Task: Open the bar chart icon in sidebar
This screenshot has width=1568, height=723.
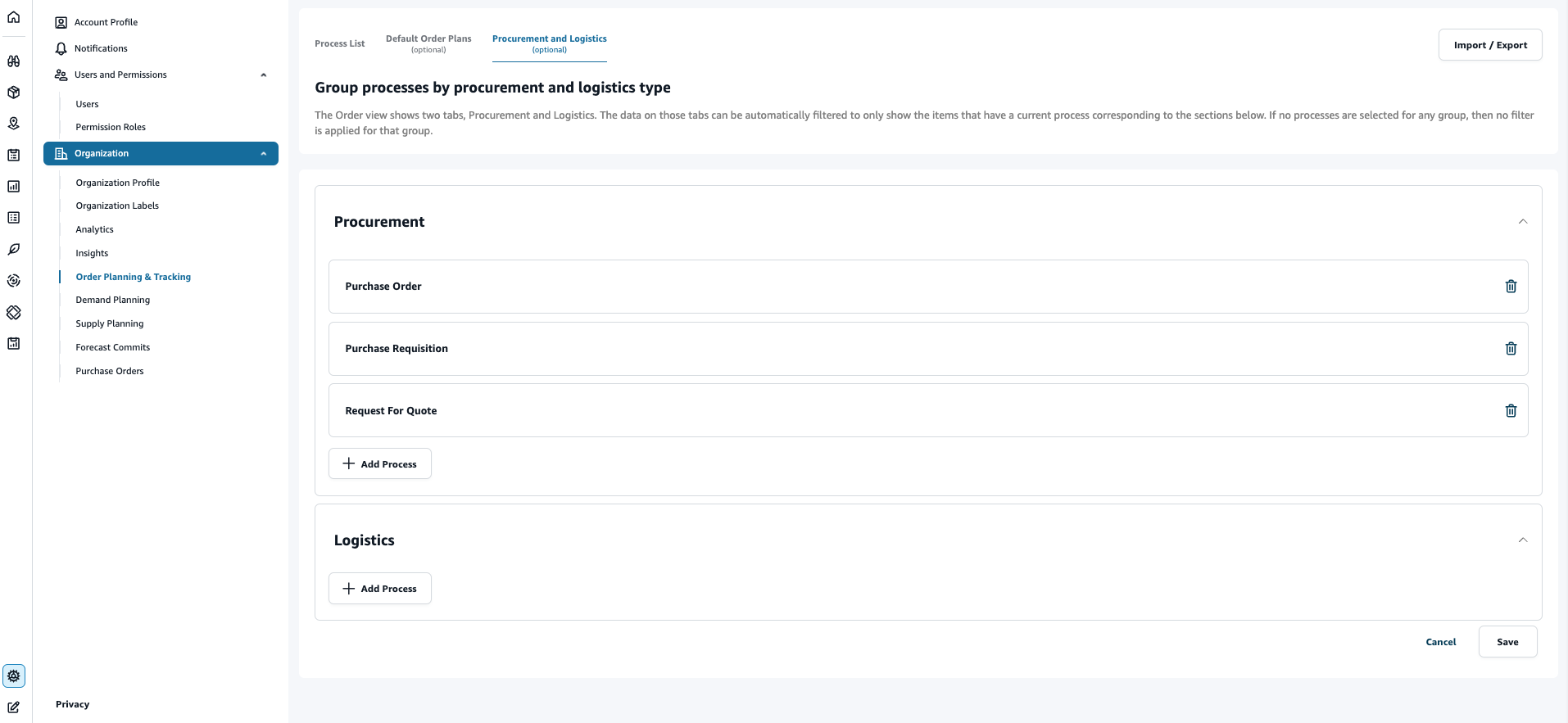Action: 14,187
